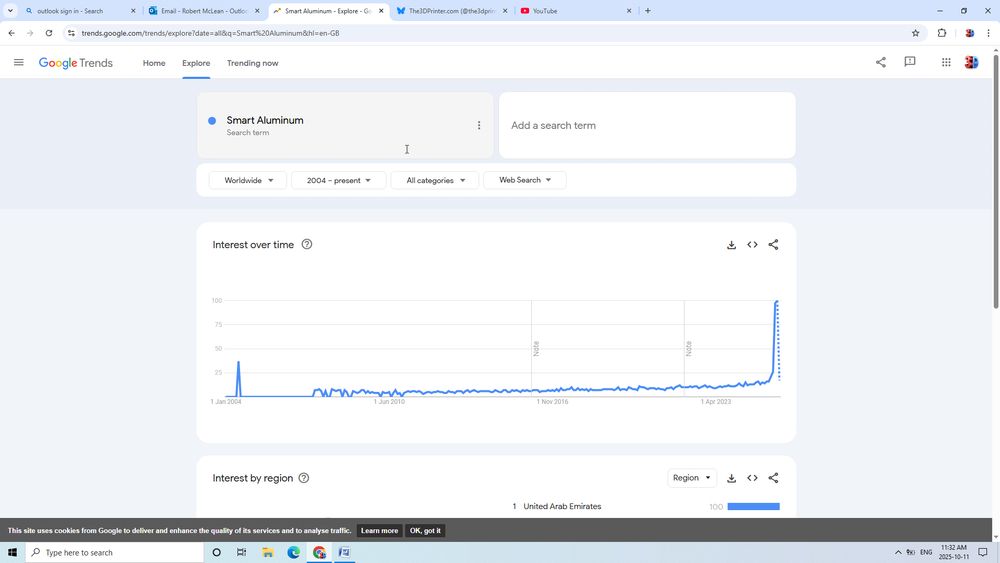Image resolution: width=1000 pixels, height=563 pixels.
Task: Click the Smart Aluminum search term box
Action: click(345, 126)
